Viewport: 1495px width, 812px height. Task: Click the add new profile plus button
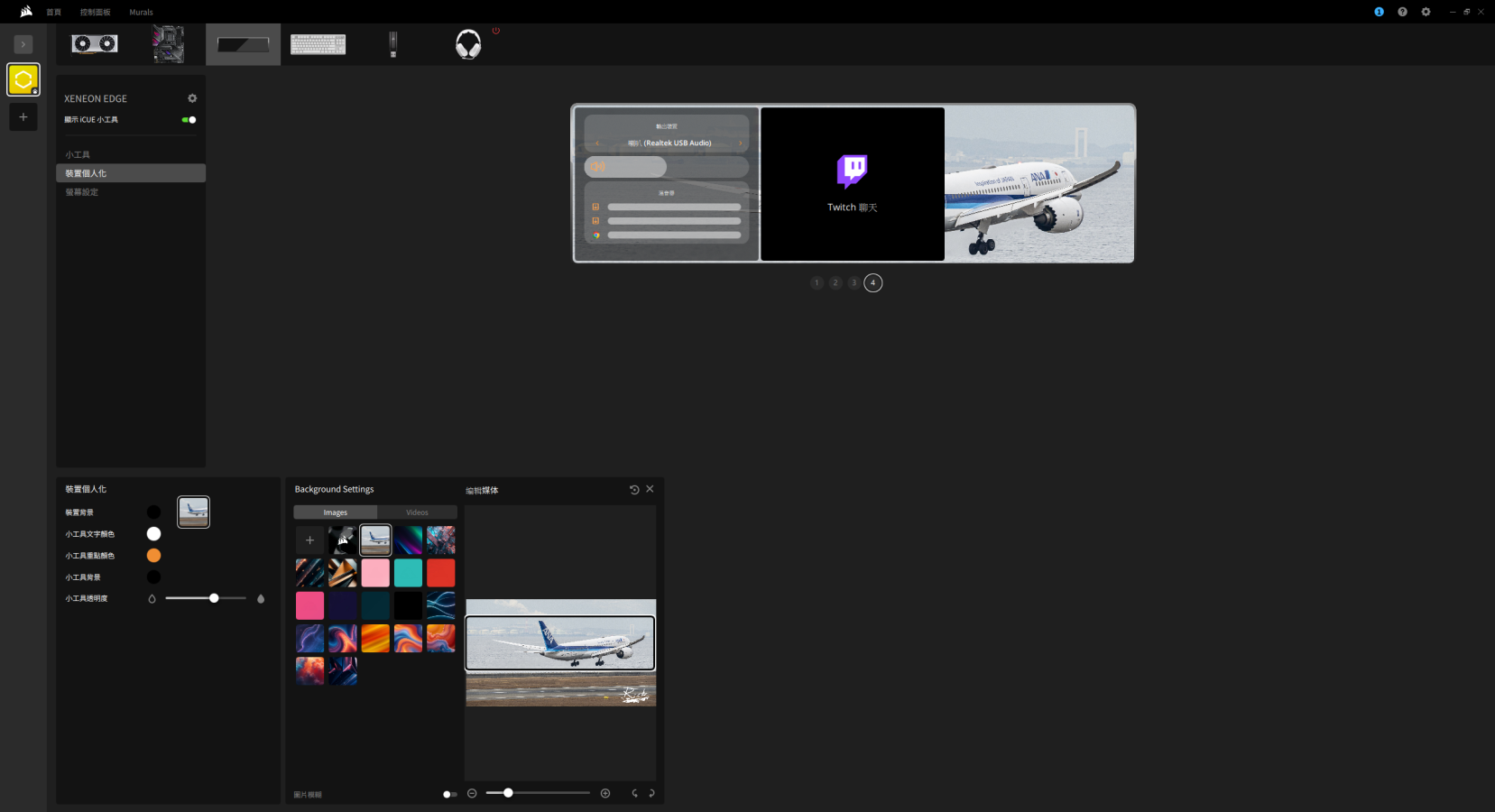23,117
